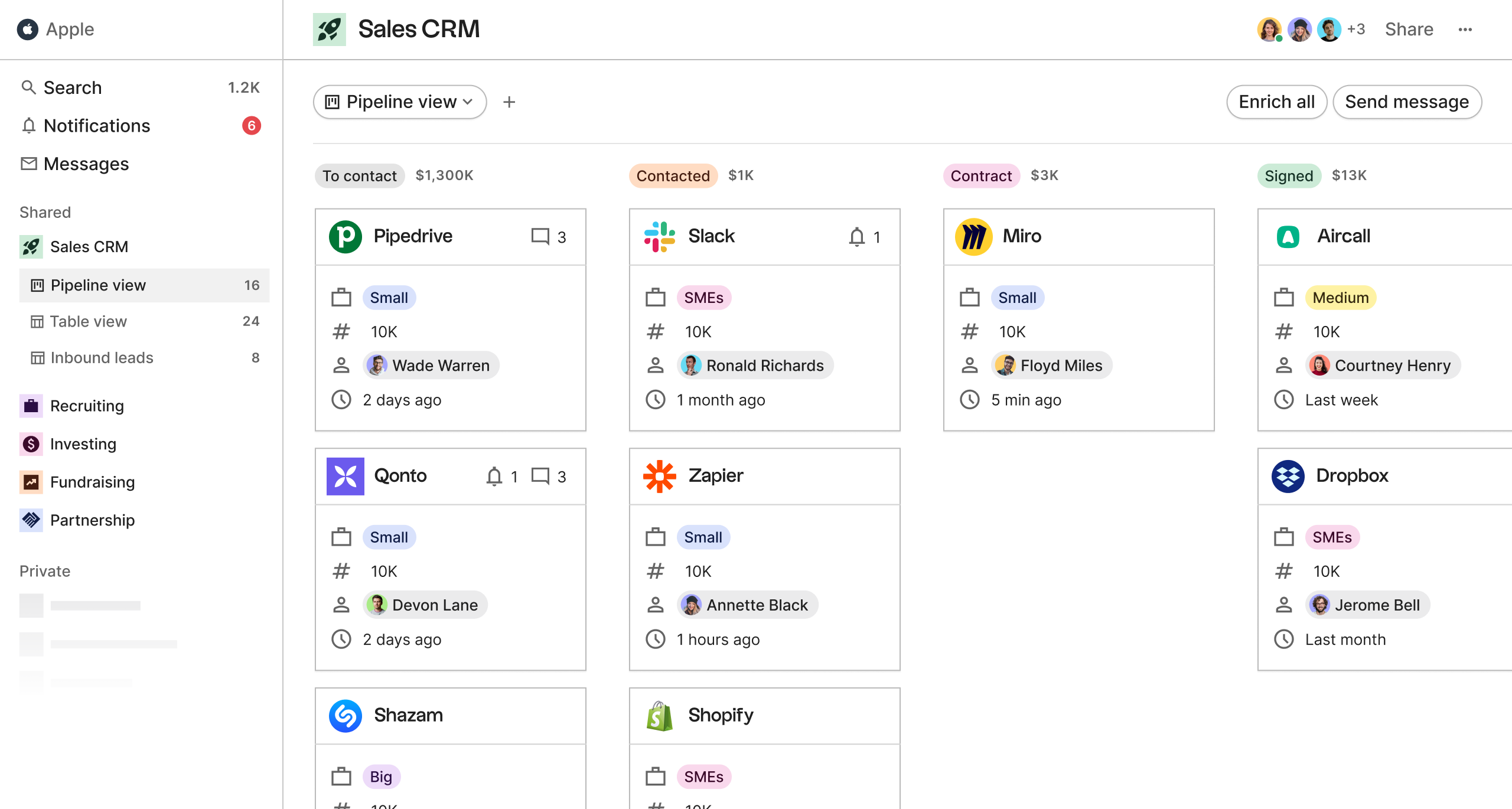
Task: Select the Small tag on the Miro card
Action: click(x=1017, y=298)
